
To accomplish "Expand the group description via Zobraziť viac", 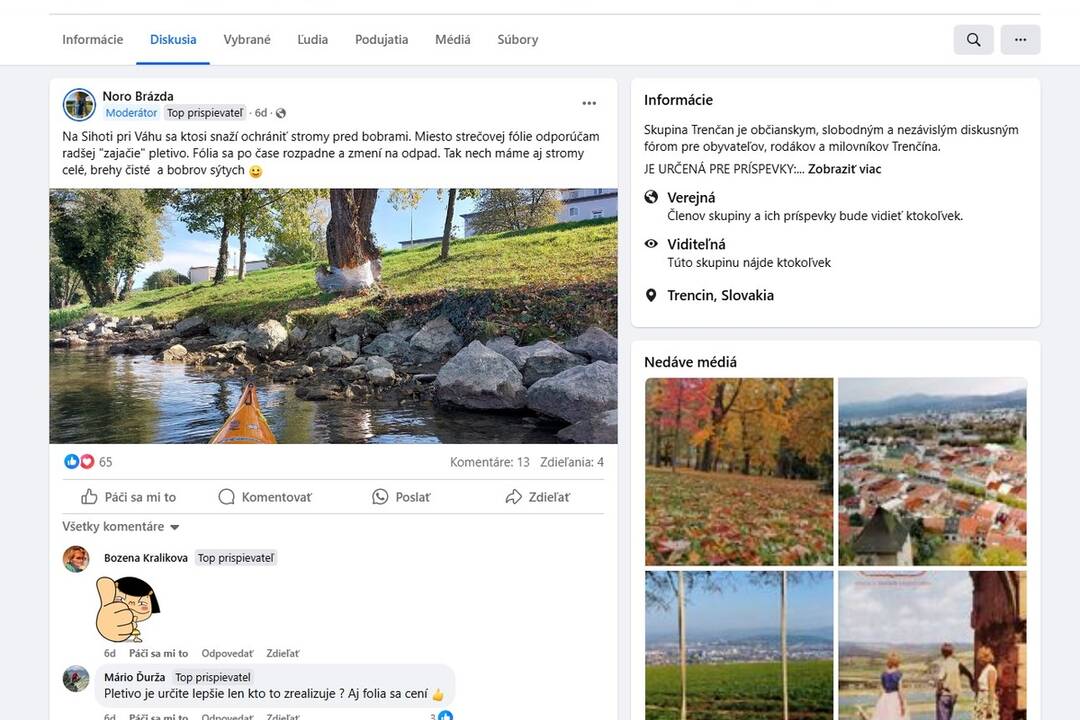I will point(845,169).
